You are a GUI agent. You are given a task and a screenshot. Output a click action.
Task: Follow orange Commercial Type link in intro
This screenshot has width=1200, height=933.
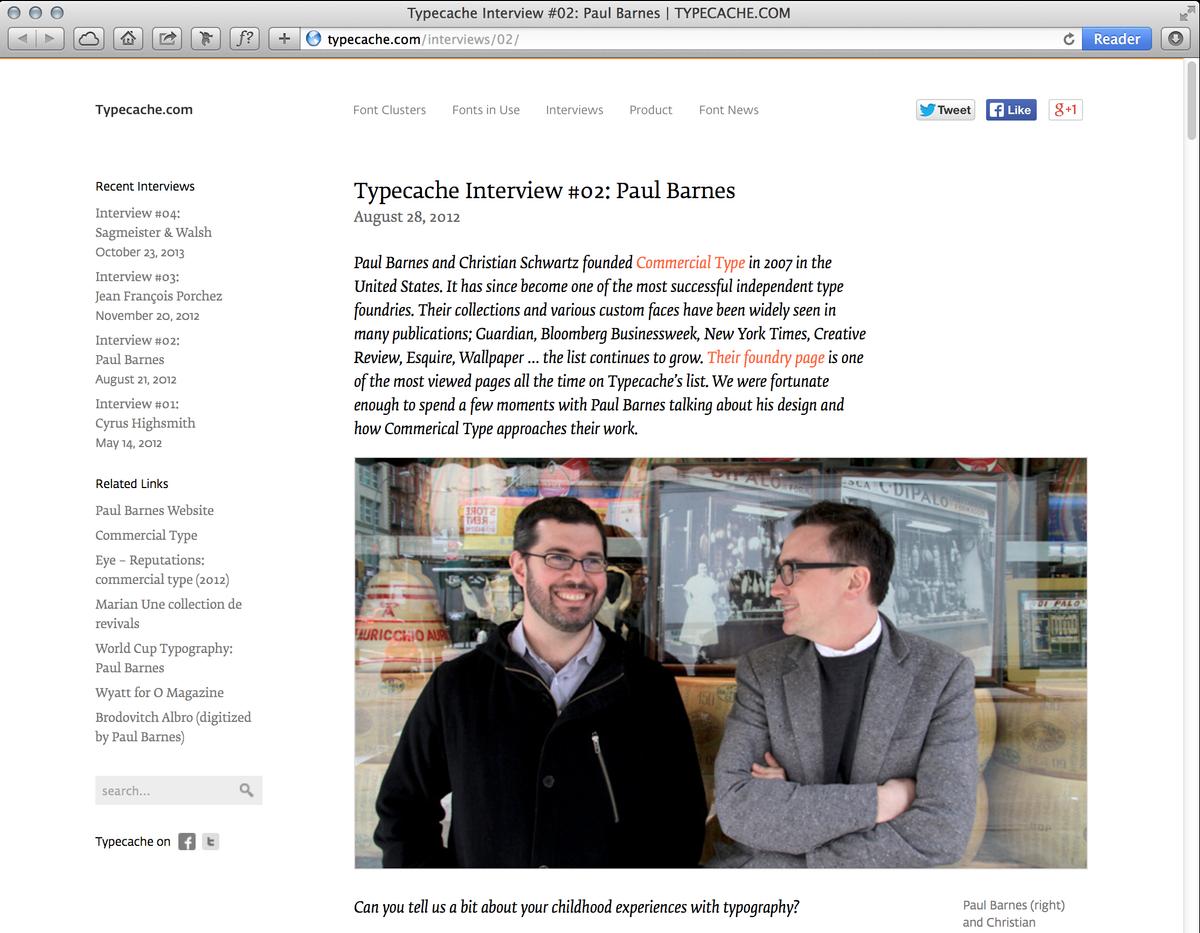click(690, 263)
